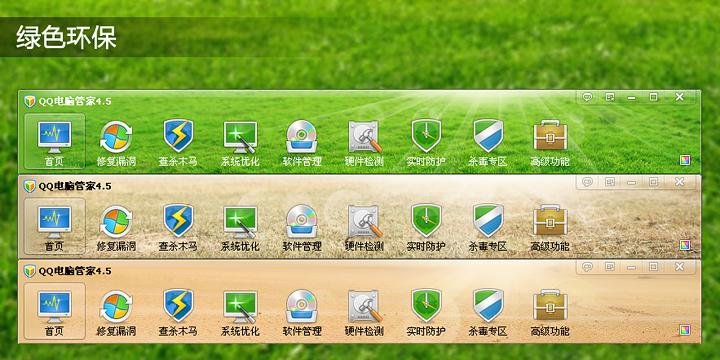Click QQ电脑管家4.5 title in sand window
This screenshot has width=720, height=360.
pyautogui.click(x=74, y=271)
